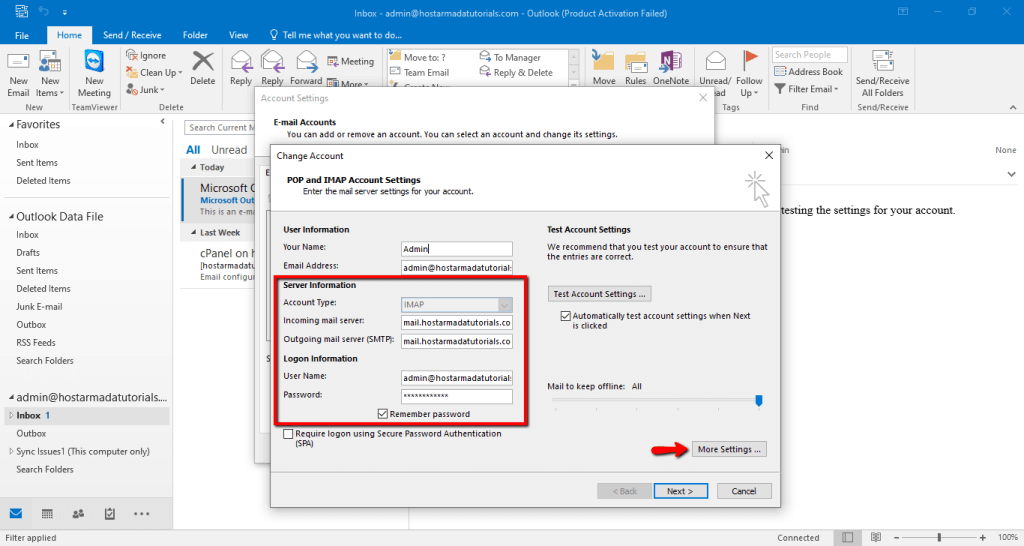This screenshot has width=1024, height=546.
Task: Click the Test Account Settings button
Action: [599, 294]
